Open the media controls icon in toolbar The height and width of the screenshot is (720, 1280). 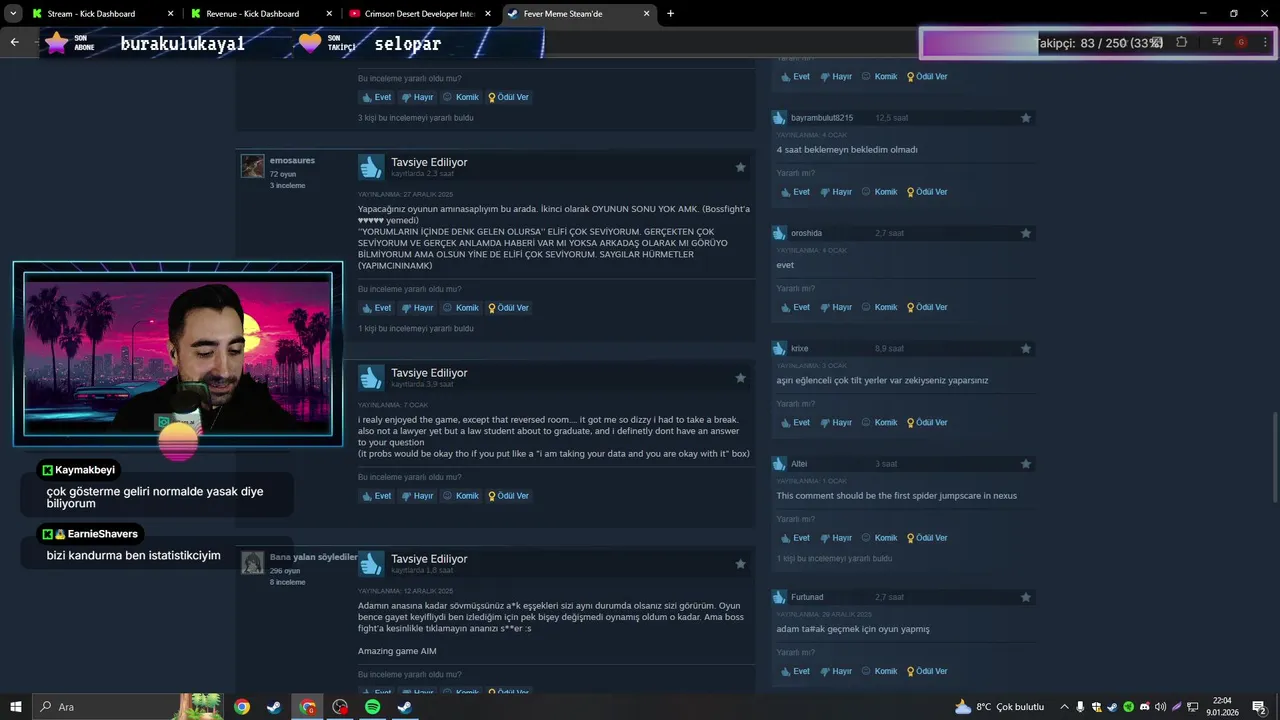[x=1217, y=42]
